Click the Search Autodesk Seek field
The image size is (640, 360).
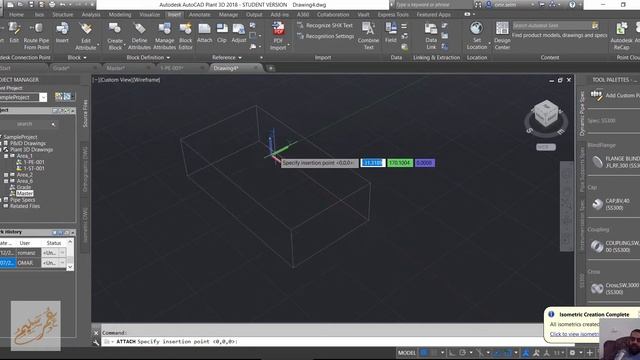coord(551,25)
